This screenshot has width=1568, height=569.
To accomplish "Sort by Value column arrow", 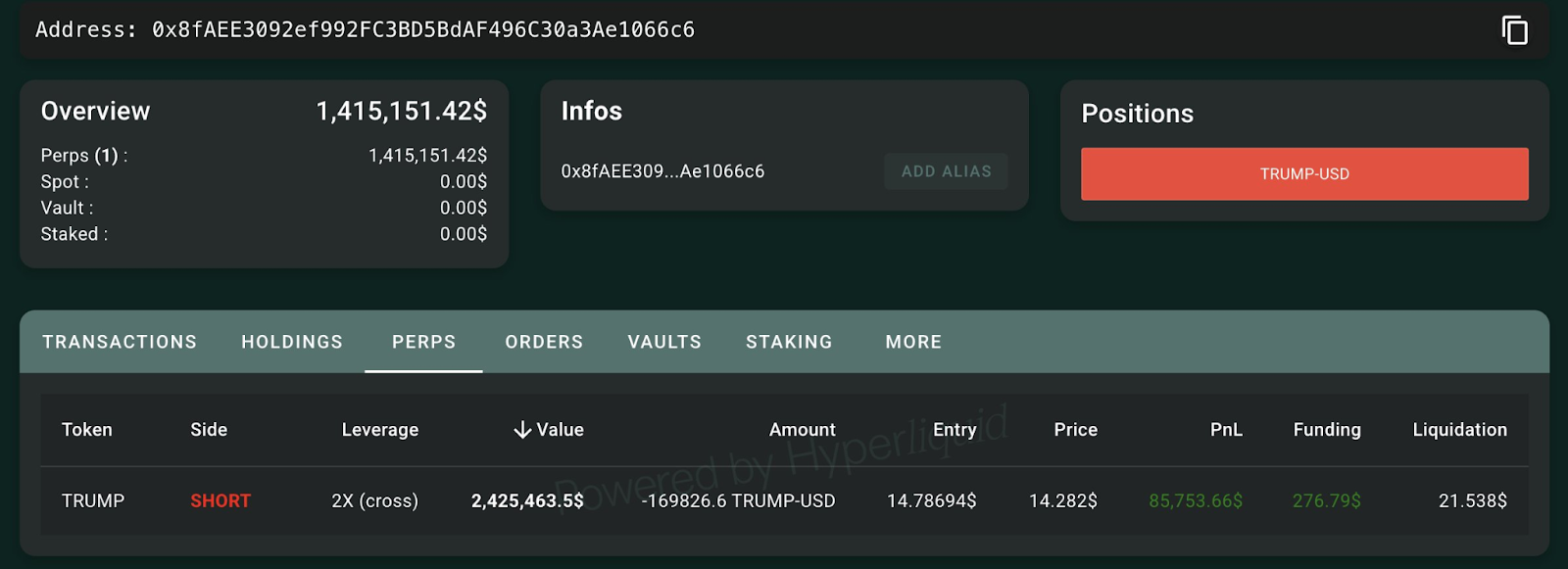I will coord(523,430).
